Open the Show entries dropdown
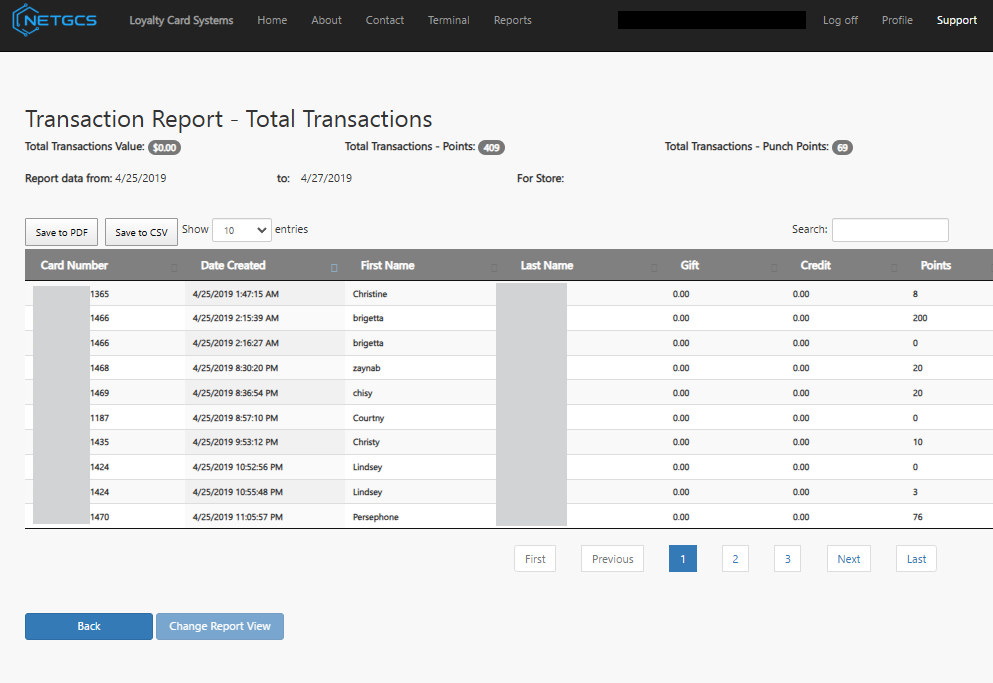Viewport: 993px width, 683px height. [241, 230]
